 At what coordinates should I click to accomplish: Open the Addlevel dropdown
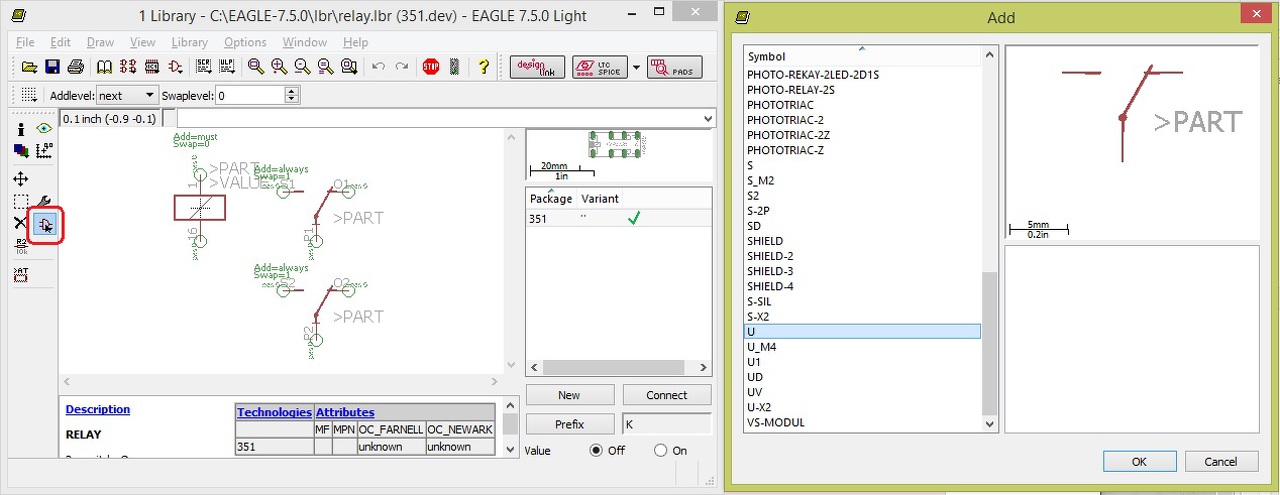click(x=126, y=95)
